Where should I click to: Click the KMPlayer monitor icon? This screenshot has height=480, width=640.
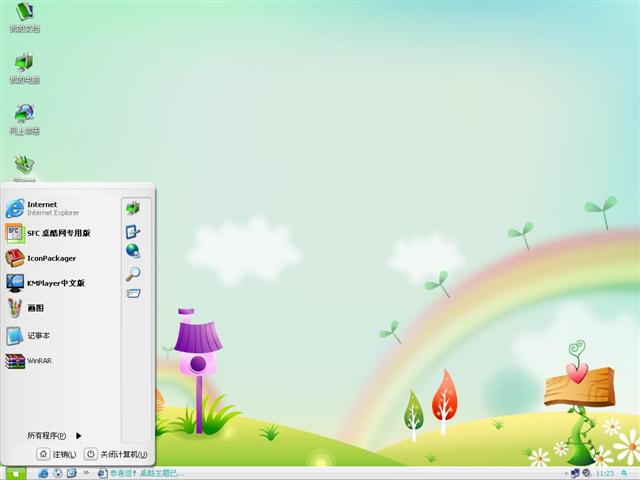click(x=15, y=283)
